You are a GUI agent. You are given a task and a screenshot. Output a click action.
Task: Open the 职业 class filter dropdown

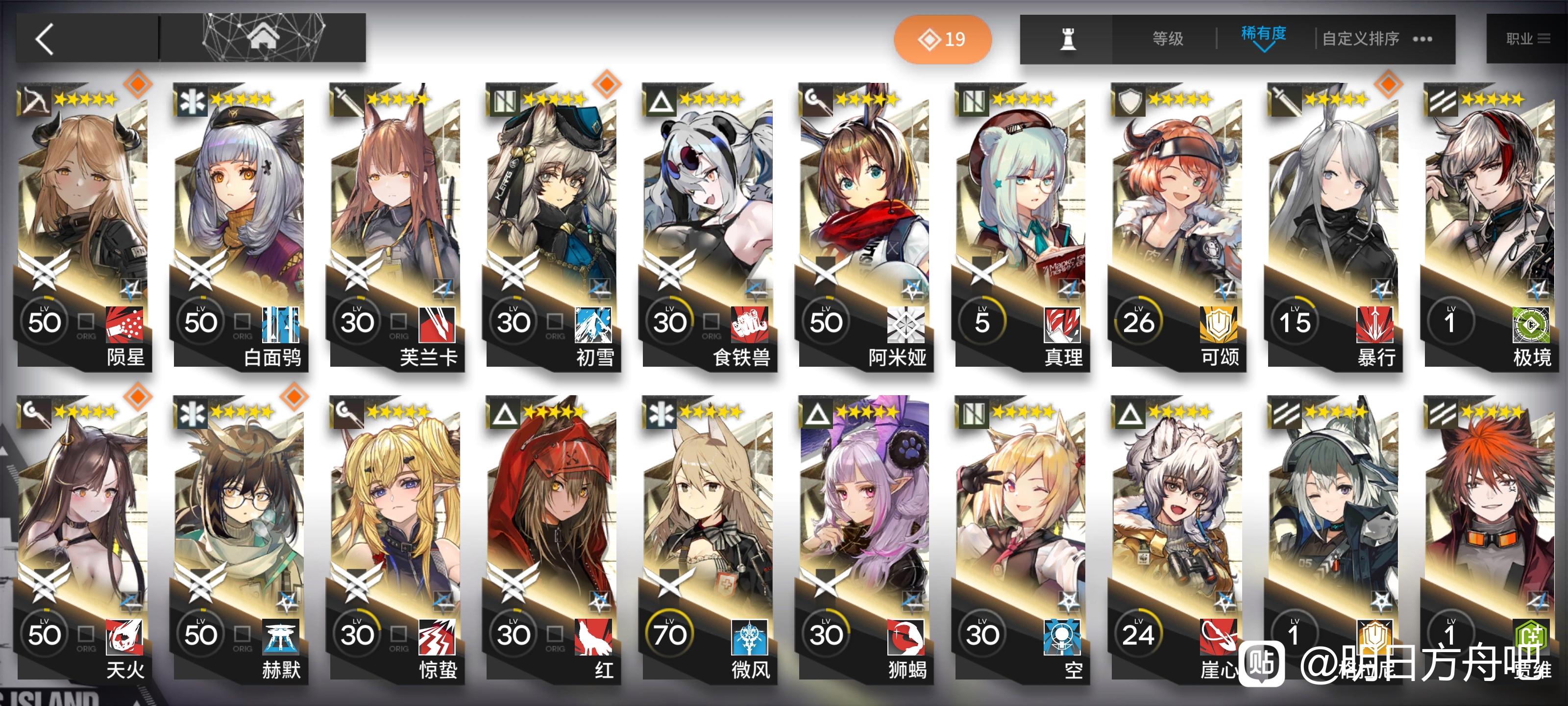click(x=1527, y=39)
